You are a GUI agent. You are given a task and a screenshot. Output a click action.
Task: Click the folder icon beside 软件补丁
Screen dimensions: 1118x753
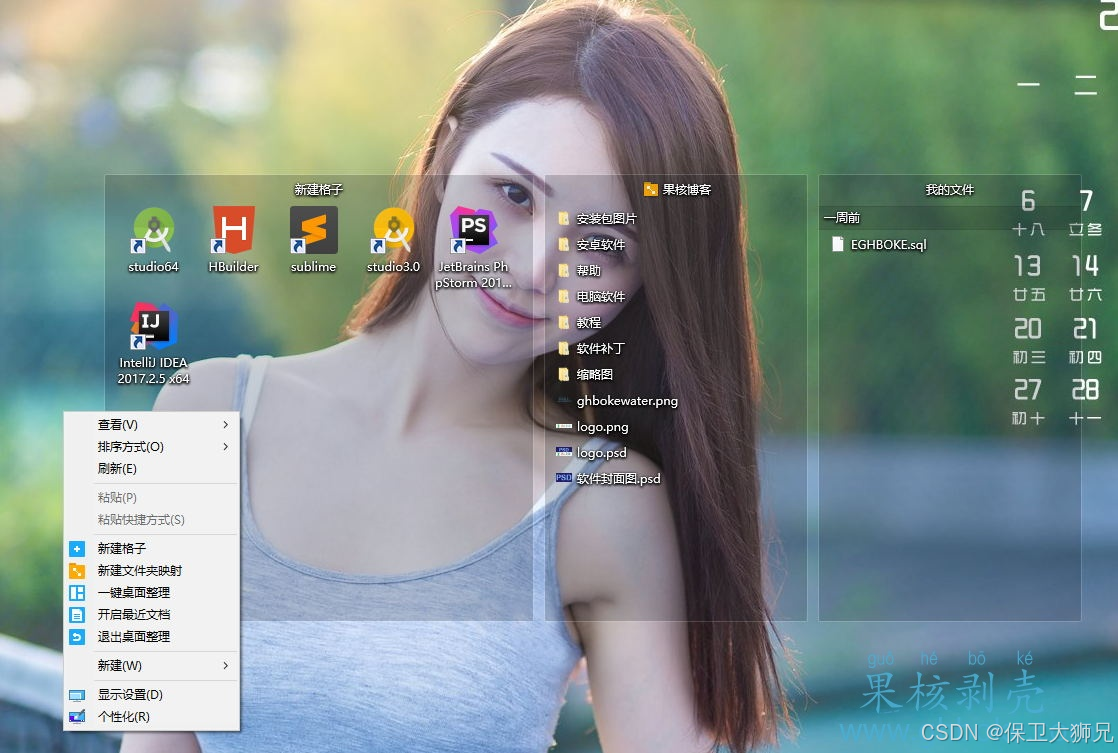tap(563, 349)
